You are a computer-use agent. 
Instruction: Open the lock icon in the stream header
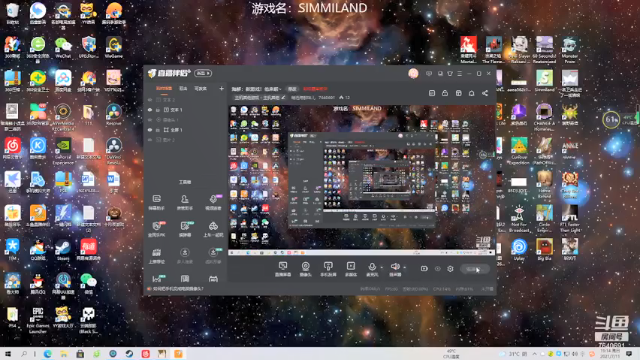pyautogui.click(x=445, y=93)
